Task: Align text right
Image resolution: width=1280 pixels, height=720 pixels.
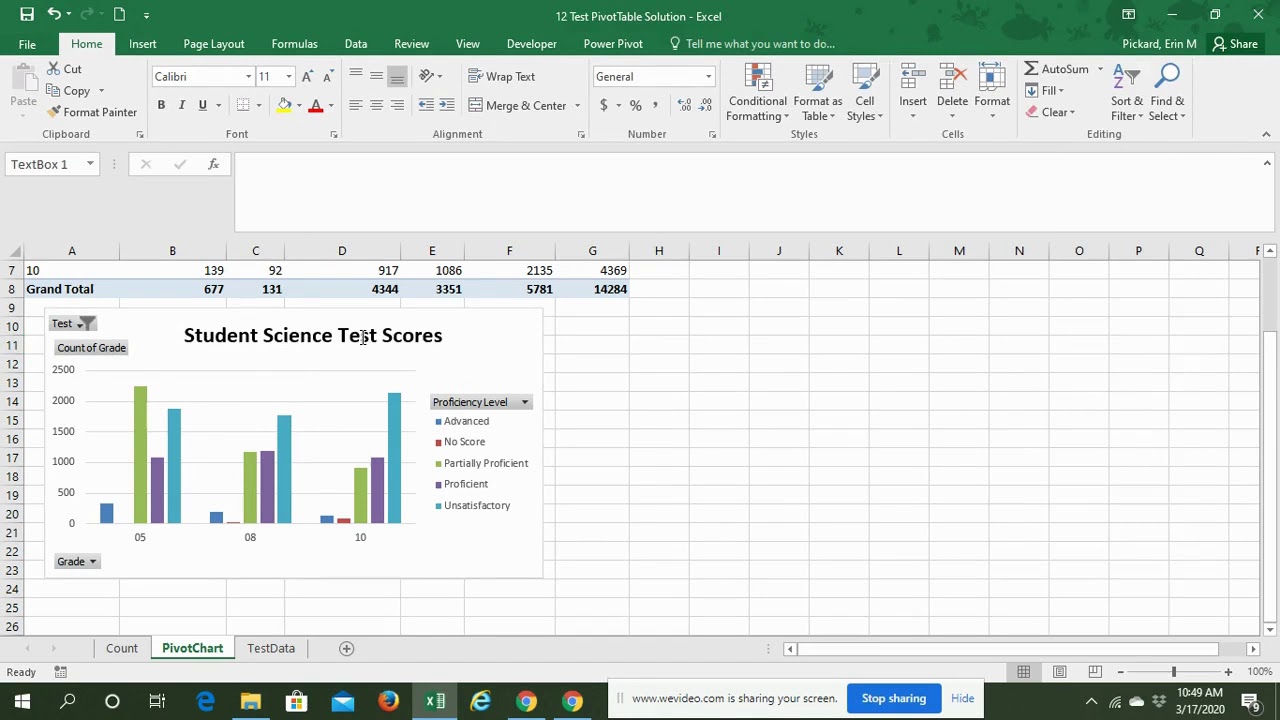Action: (397, 105)
